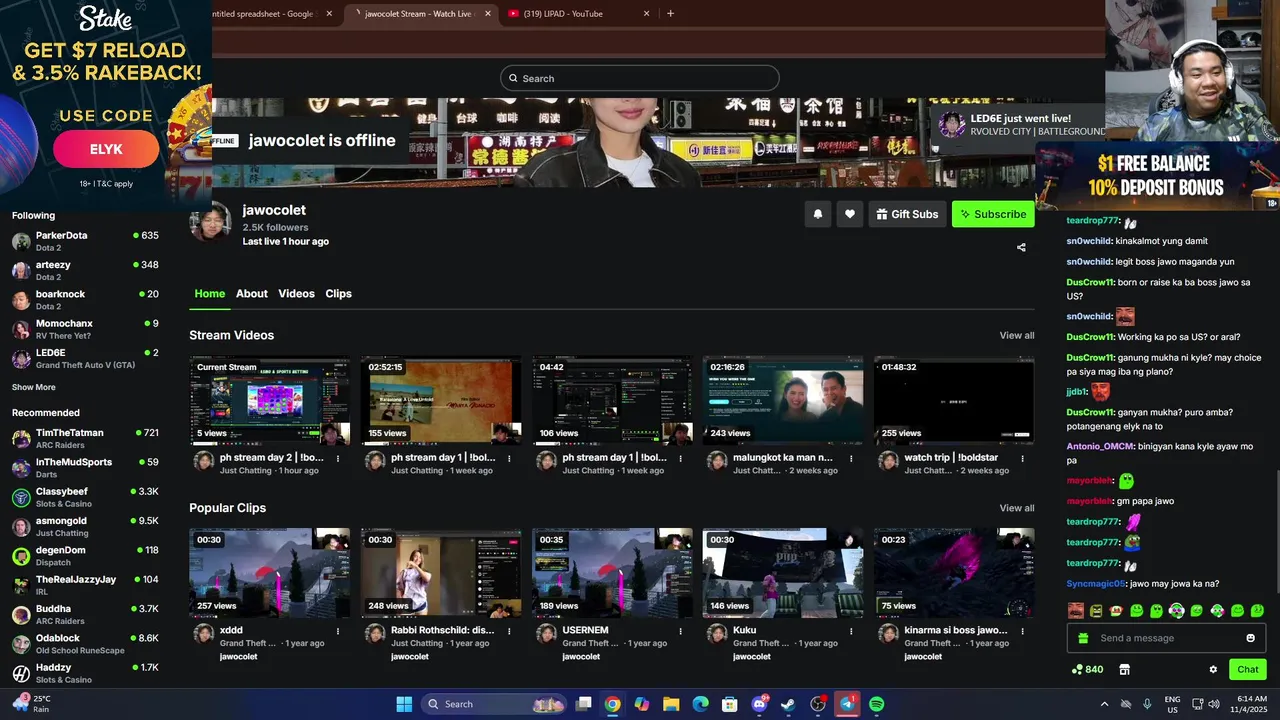This screenshot has width=1280, height=720.
Task: Expand followed channels with Show More
Action: (x=34, y=387)
